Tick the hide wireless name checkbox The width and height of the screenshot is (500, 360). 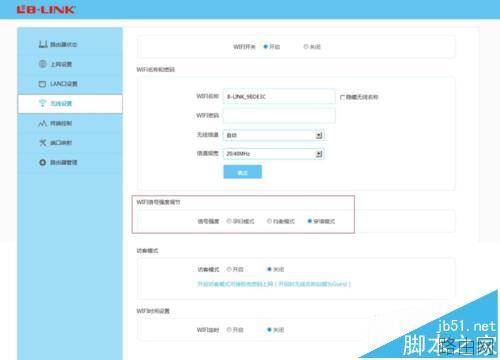point(342,97)
